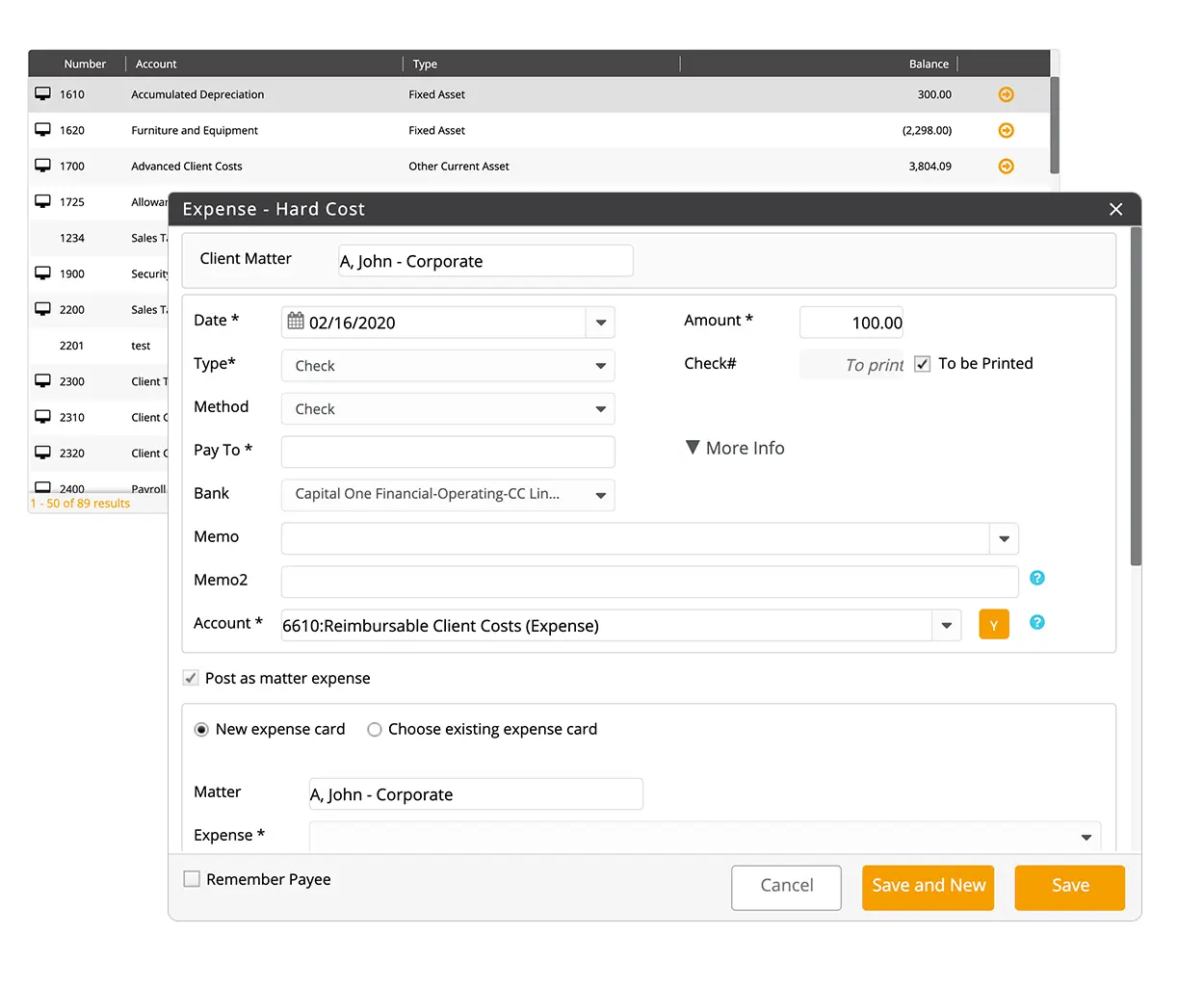Open the Type dropdown showing Check
Viewport: 1204px width, 986px height.
click(448, 366)
